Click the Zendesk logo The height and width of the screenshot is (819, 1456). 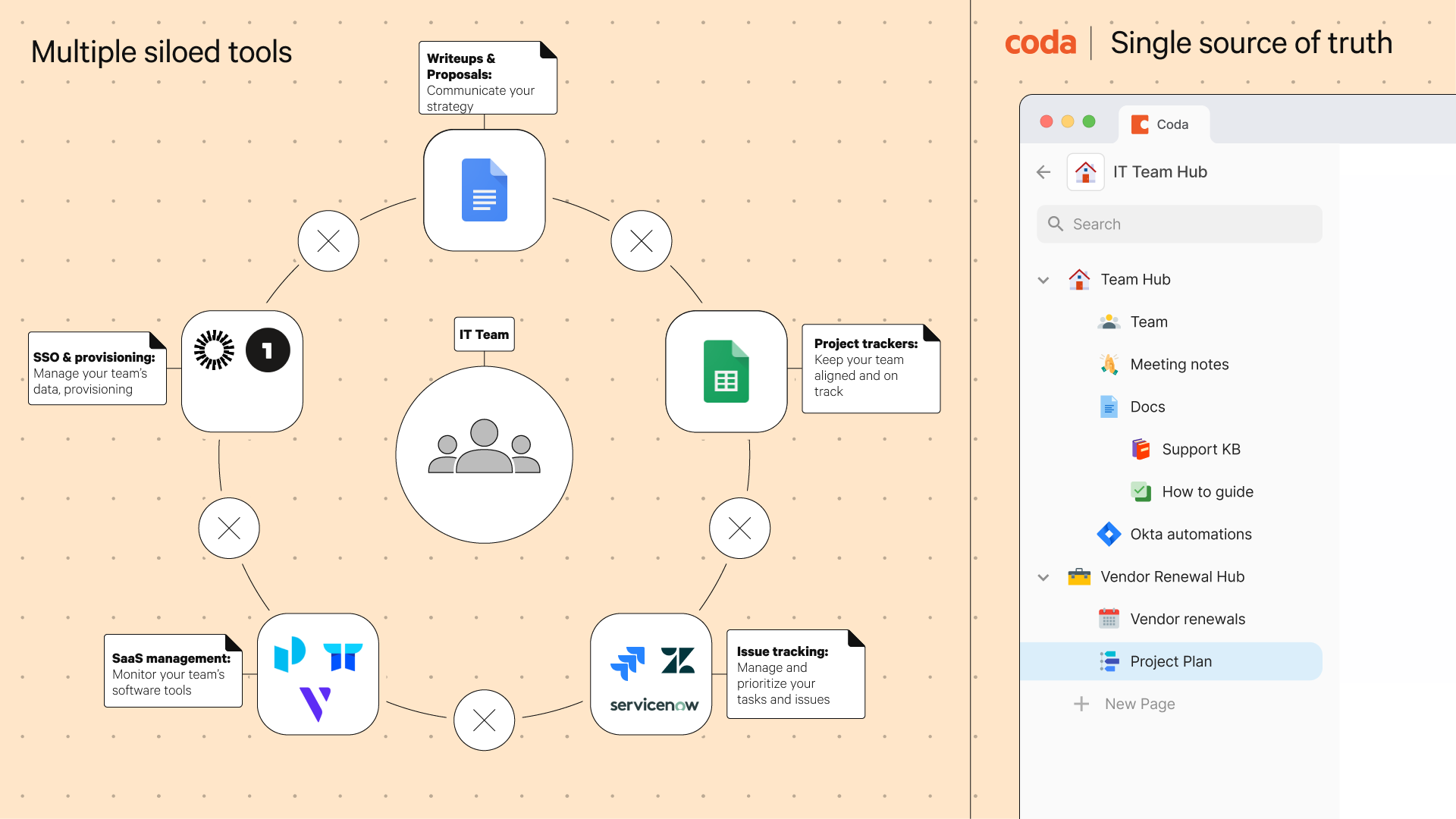pos(678,661)
